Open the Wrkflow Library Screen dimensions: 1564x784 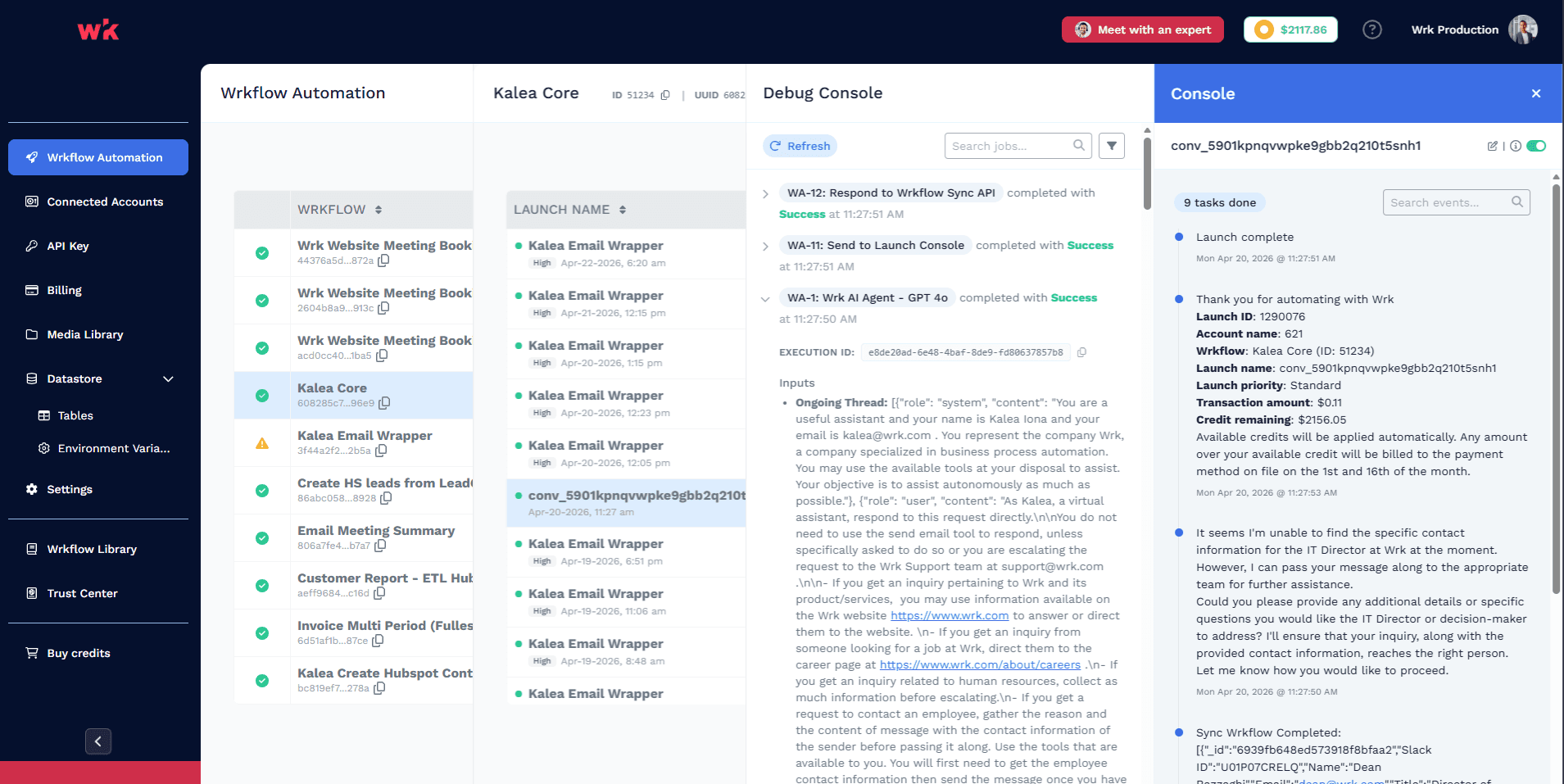pyautogui.click(x=98, y=549)
